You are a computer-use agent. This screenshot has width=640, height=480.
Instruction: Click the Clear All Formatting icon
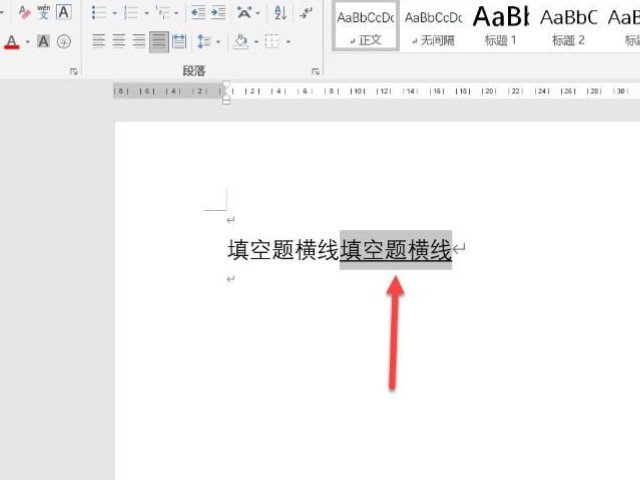(24, 12)
